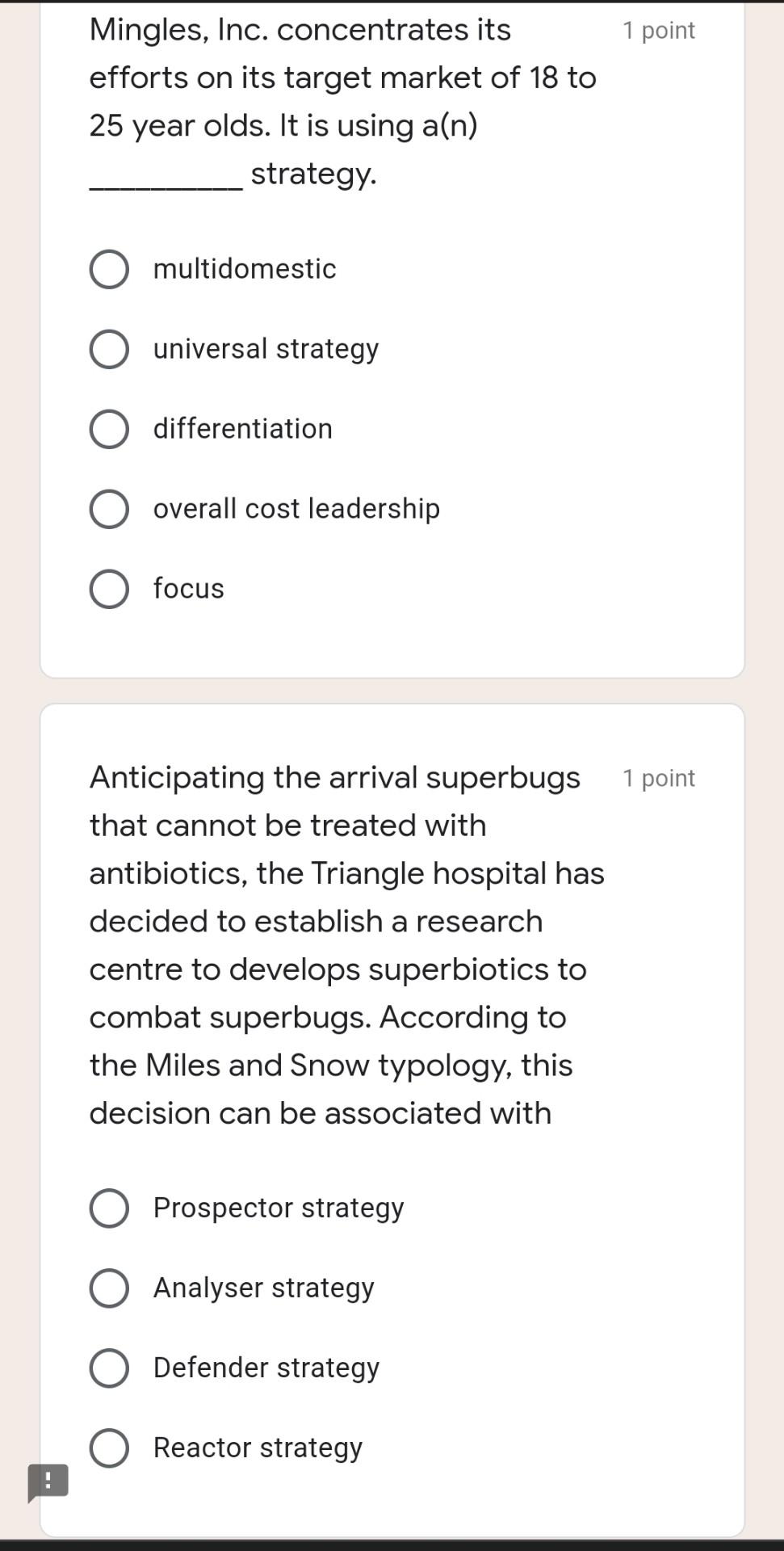This screenshot has height=1551, width=784.
Task: Click the Mingles, Inc. question text
Action: tap(342, 101)
